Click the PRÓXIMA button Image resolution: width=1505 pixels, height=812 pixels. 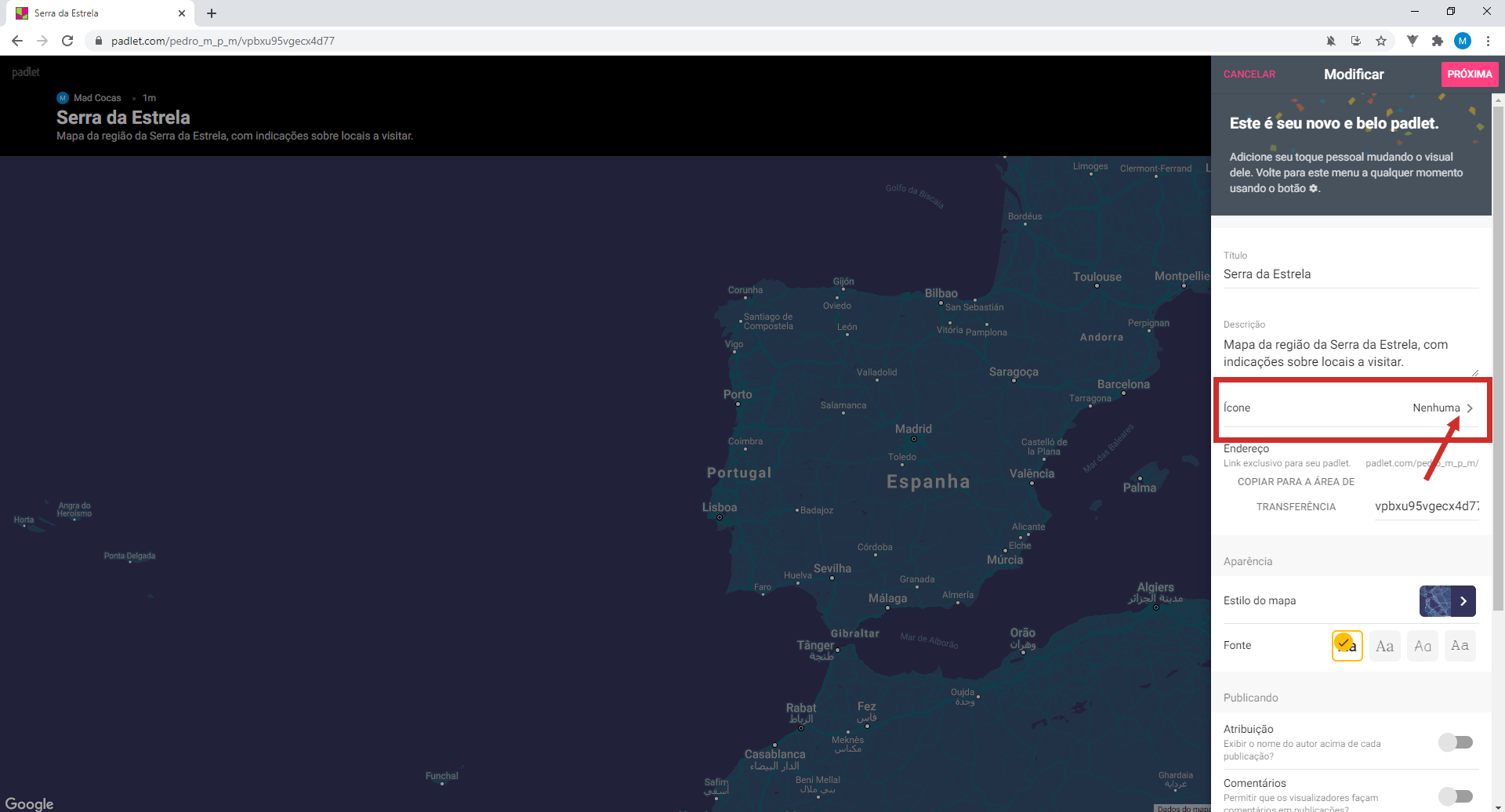click(1470, 74)
